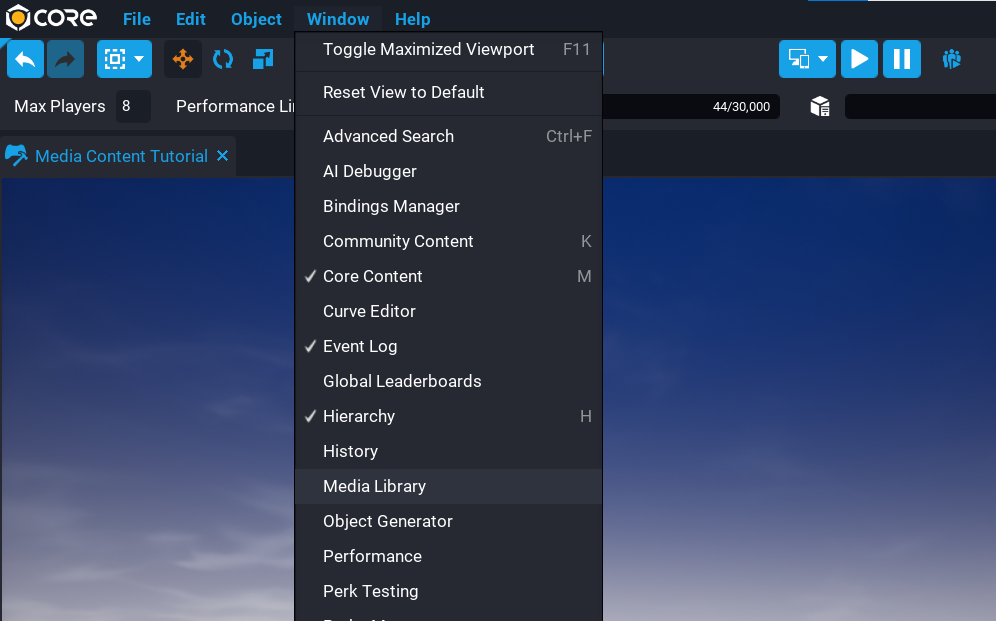Redo the last action
This screenshot has width=996, height=621.
tap(64, 59)
